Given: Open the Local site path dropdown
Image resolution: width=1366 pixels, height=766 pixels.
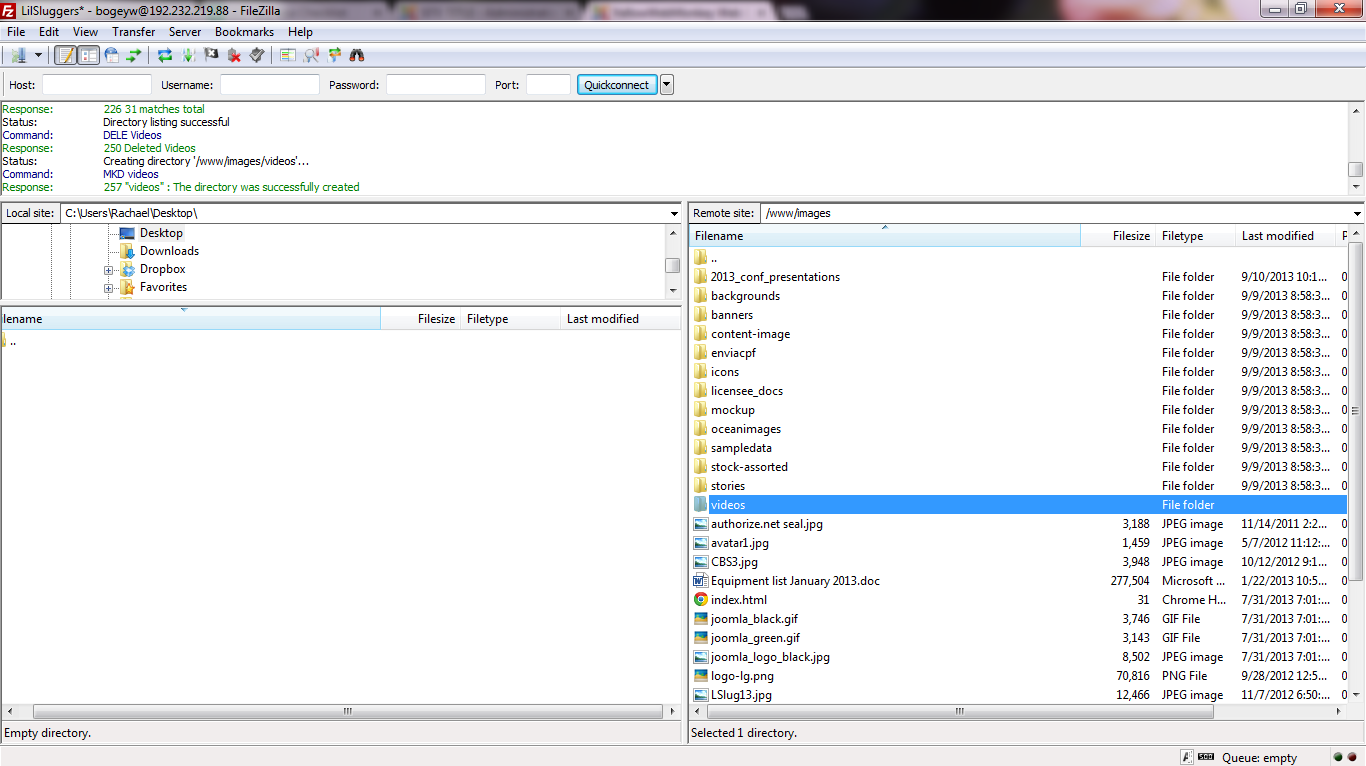Looking at the screenshot, I should pos(675,213).
